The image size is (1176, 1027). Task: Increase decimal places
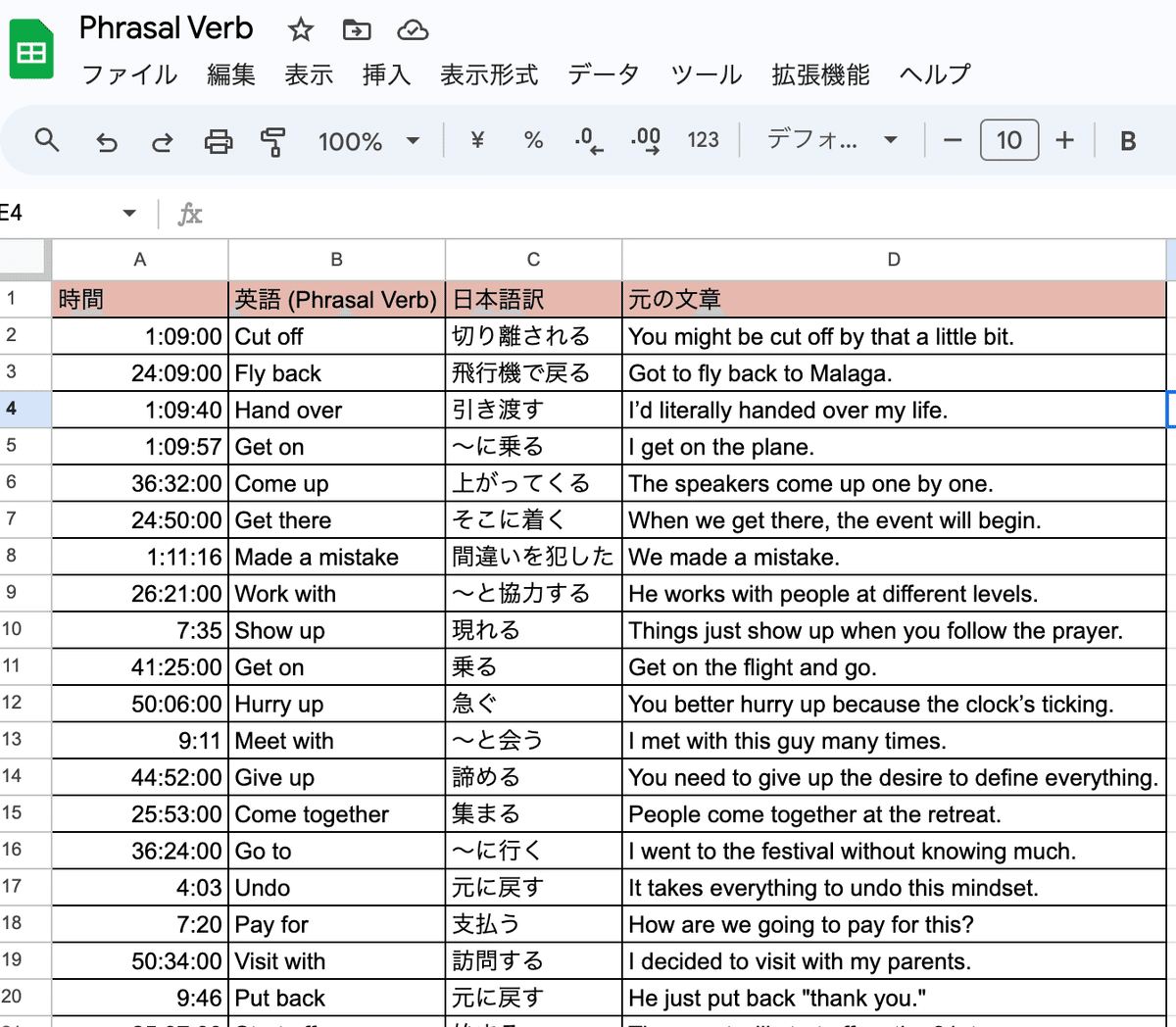[647, 140]
